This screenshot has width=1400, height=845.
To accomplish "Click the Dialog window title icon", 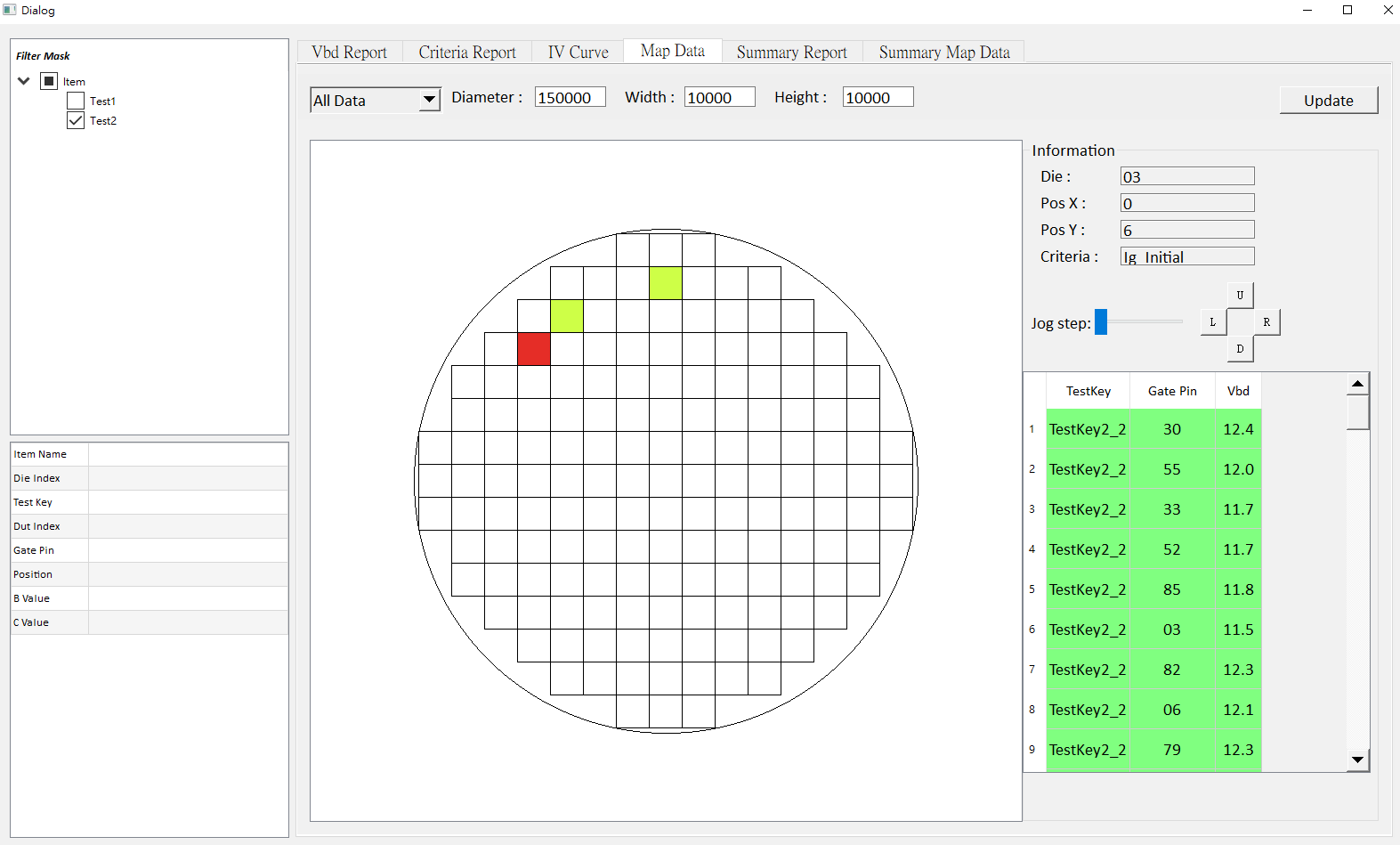I will (x=10, y=10).
